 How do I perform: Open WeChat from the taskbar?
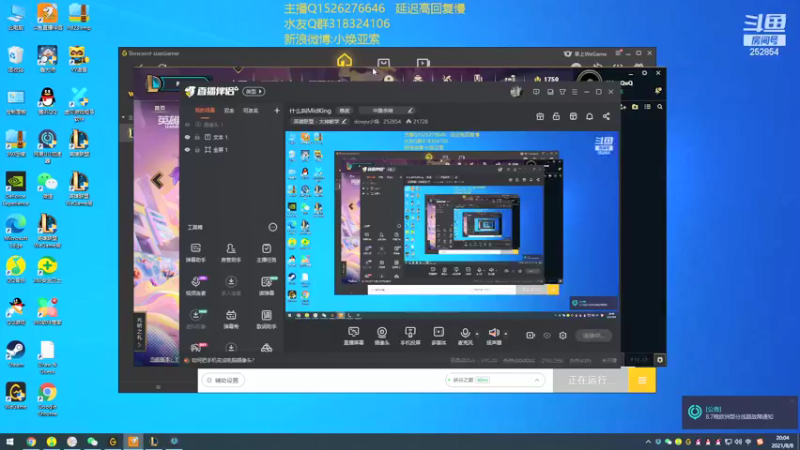(x=92, y=441)
